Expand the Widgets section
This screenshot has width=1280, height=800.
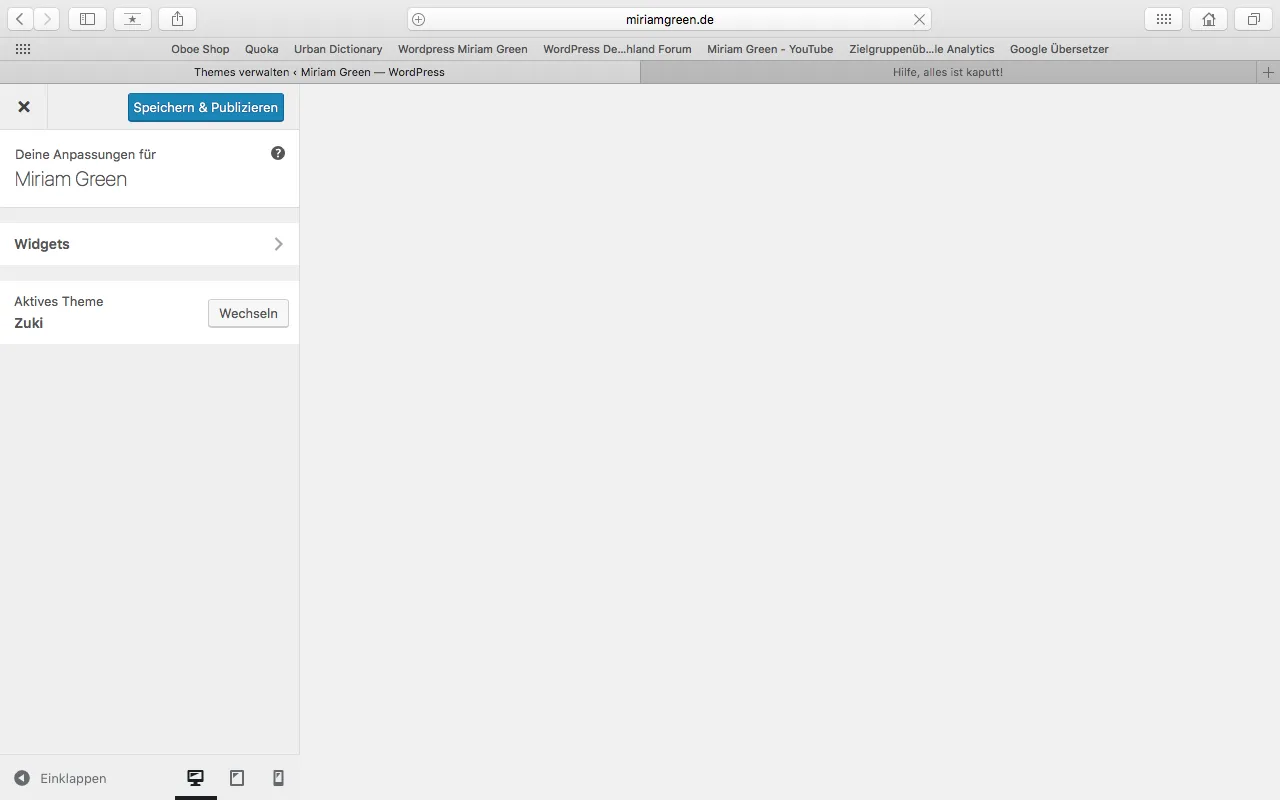(149, 244)
